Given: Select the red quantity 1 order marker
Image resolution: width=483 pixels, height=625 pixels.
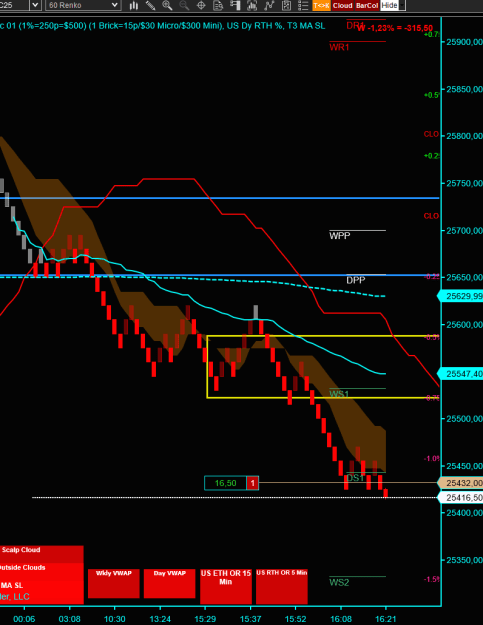Looking at the screenshot, I should 252,483.
